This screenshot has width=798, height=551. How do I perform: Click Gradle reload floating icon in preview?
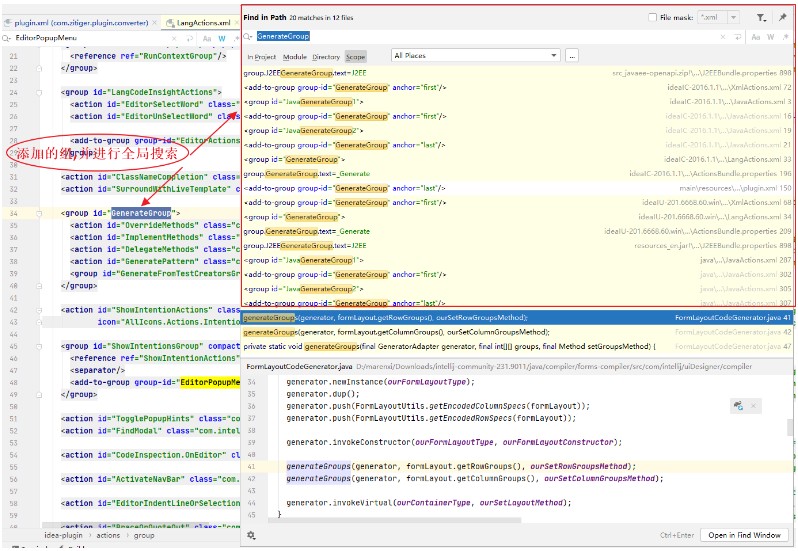(x=738, y=405)
